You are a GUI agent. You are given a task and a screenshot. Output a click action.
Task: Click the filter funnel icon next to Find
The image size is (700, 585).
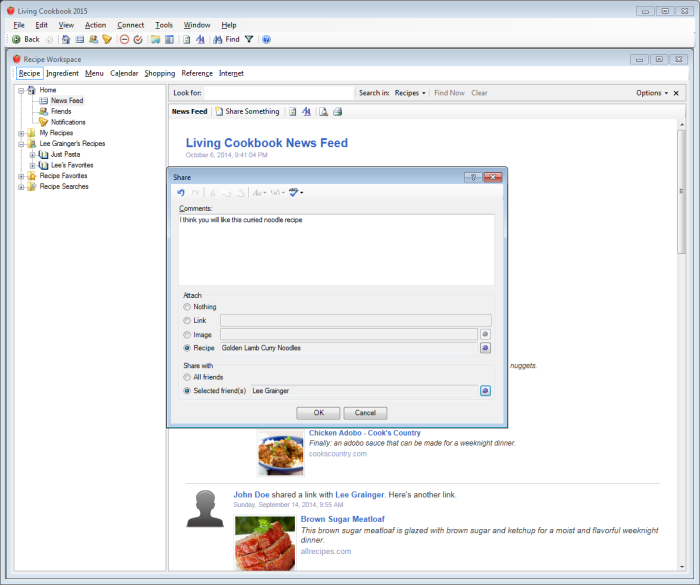[249, 39]
